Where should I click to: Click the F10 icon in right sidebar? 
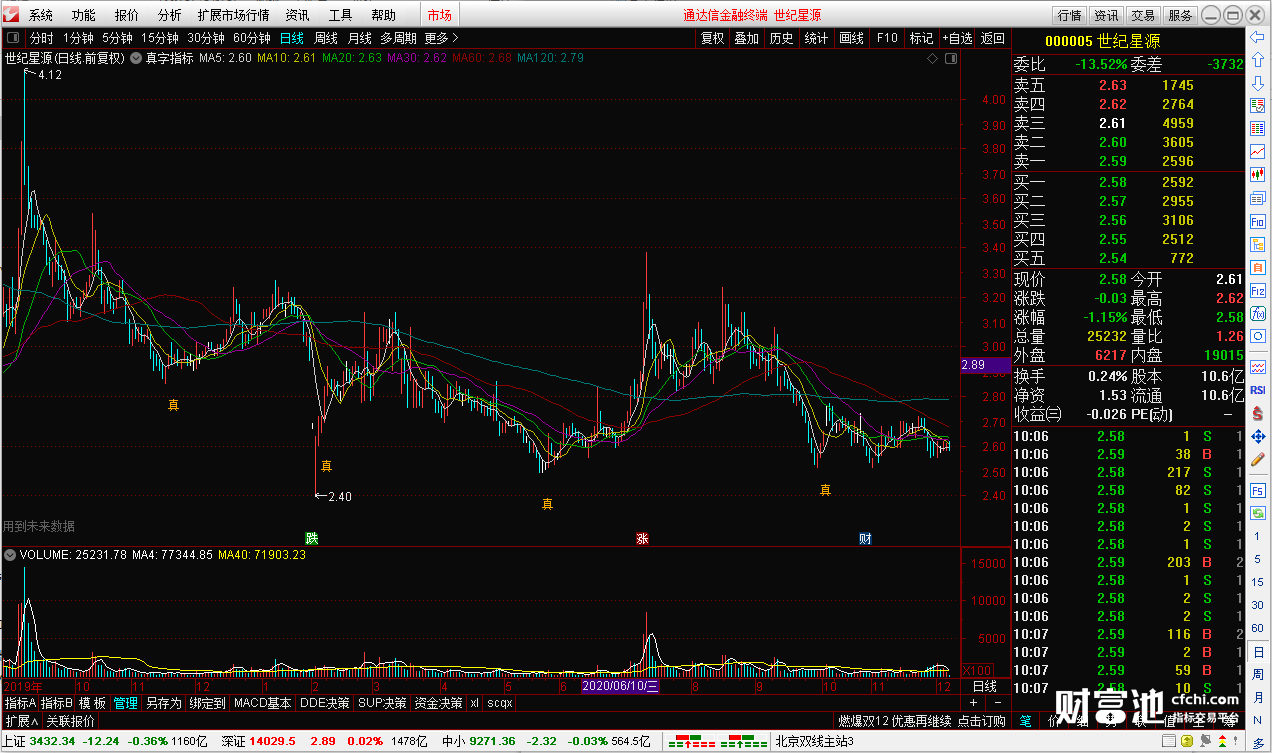click(1258, 221)
